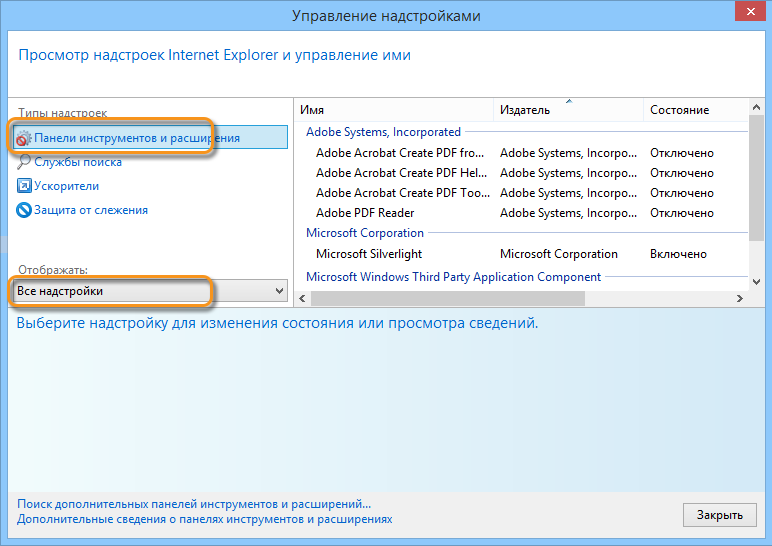772x546 pixels.
Task: Select Adobe Acrobat Create PDF Too... row
Action: click(522, 193)
